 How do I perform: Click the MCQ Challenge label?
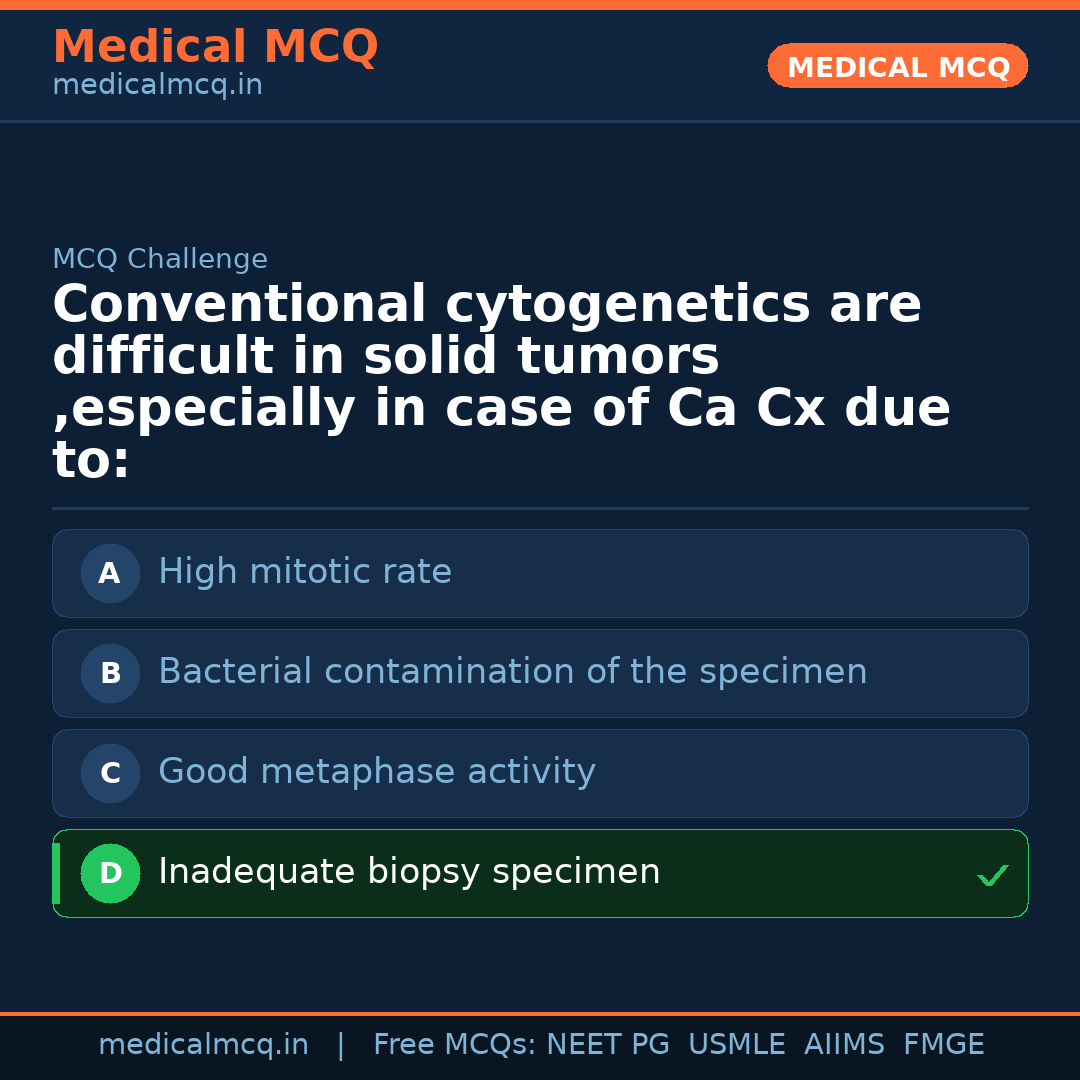point(160,259)
